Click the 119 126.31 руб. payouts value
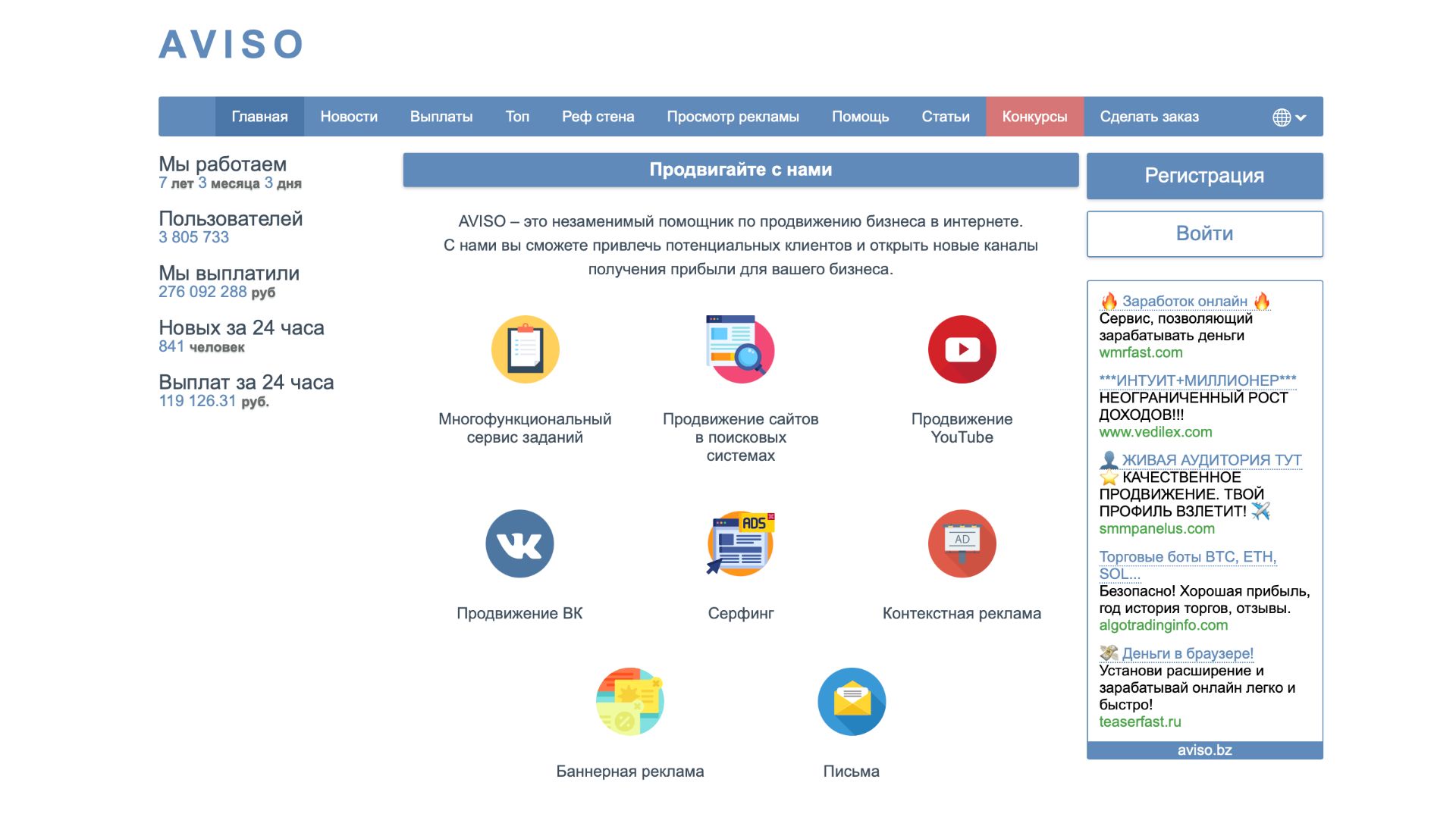Image resolution: width=1456 pixels, height=817 pixels. point(214,401)
